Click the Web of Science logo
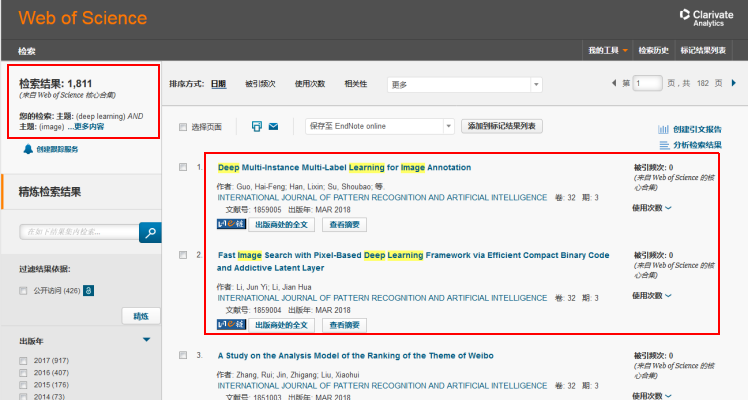The height and width of the screenshot is (400, 748). pyautogui.click(x=83, y=18)
